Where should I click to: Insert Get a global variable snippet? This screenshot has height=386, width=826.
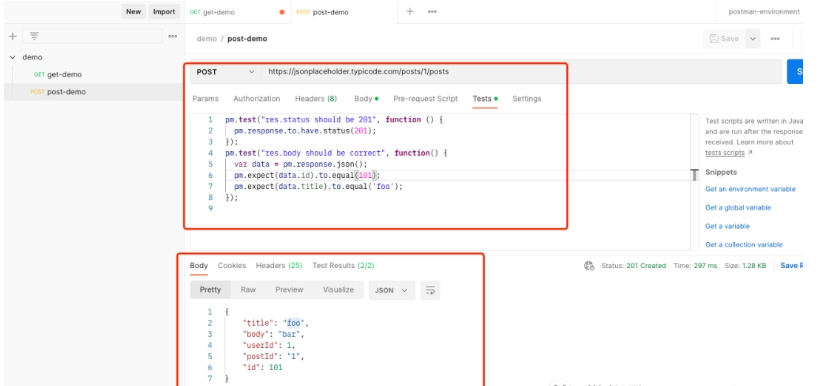pos(738,207)
